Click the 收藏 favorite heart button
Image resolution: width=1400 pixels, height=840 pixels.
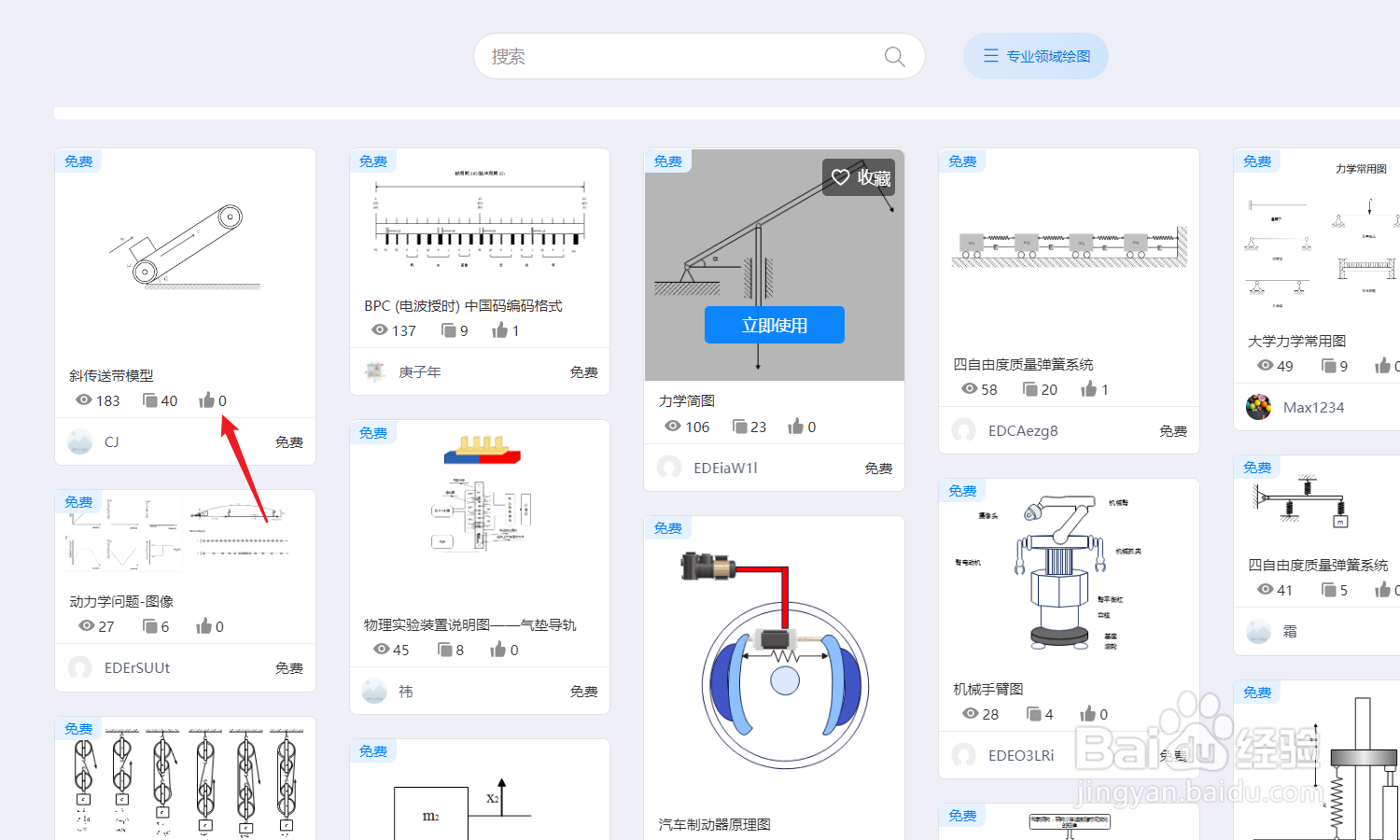tap(859, 177)
